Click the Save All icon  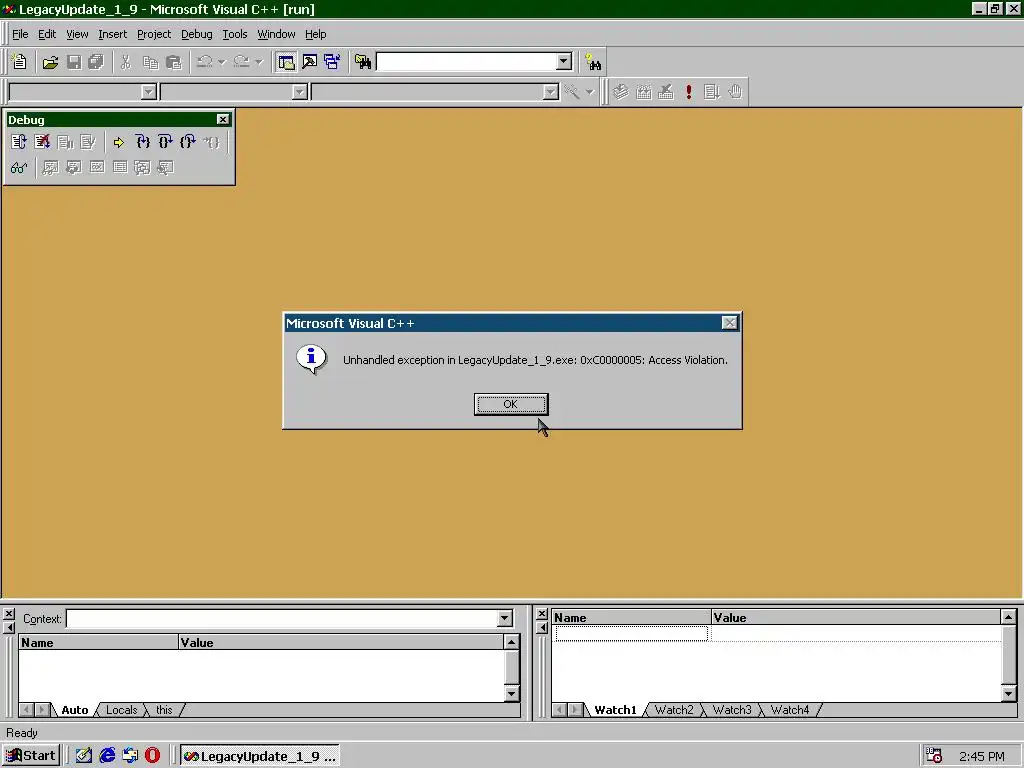96,62
